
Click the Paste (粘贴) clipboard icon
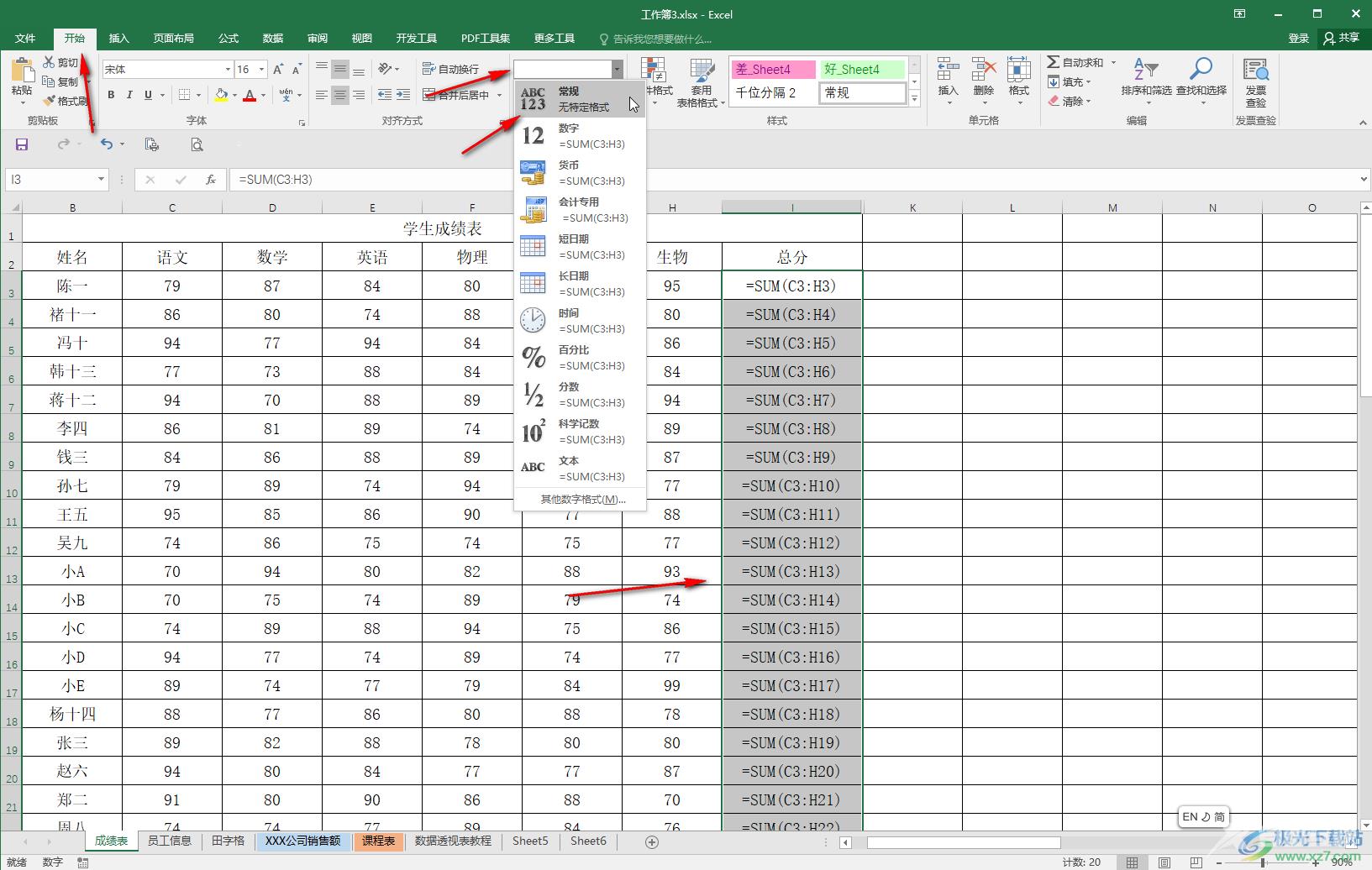[x=22, y=71]
